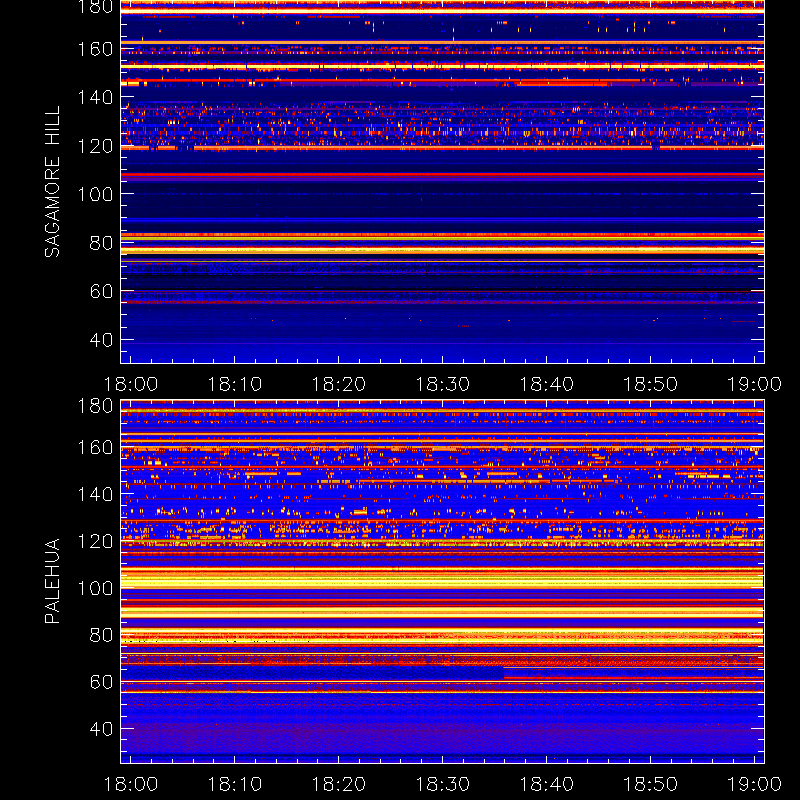The height and width of the screenshot is (800, 800).
Task: Select the 140 frequency label on Sagamore Hill axis
Action: [x=95, y=97]
